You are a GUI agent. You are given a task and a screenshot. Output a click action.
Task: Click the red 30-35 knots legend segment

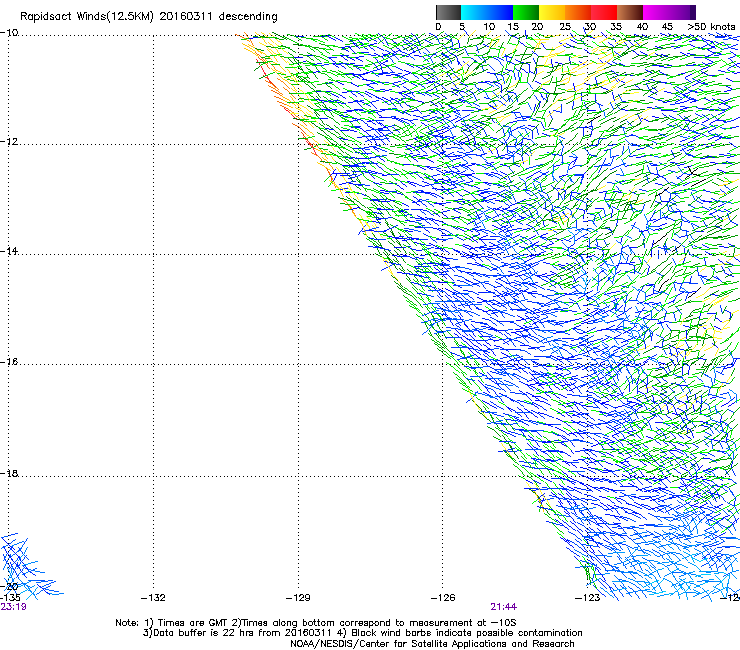[604, 12]
